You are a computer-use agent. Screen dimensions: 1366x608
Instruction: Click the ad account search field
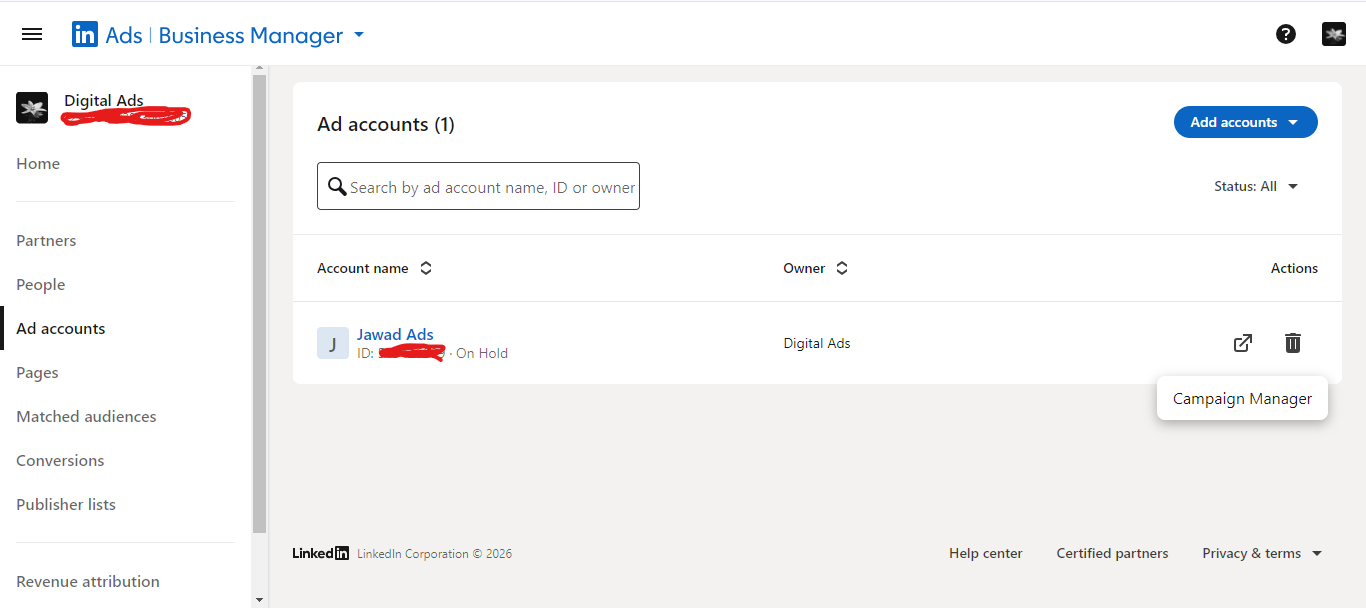pyautogui.click(x=490, y=187)
